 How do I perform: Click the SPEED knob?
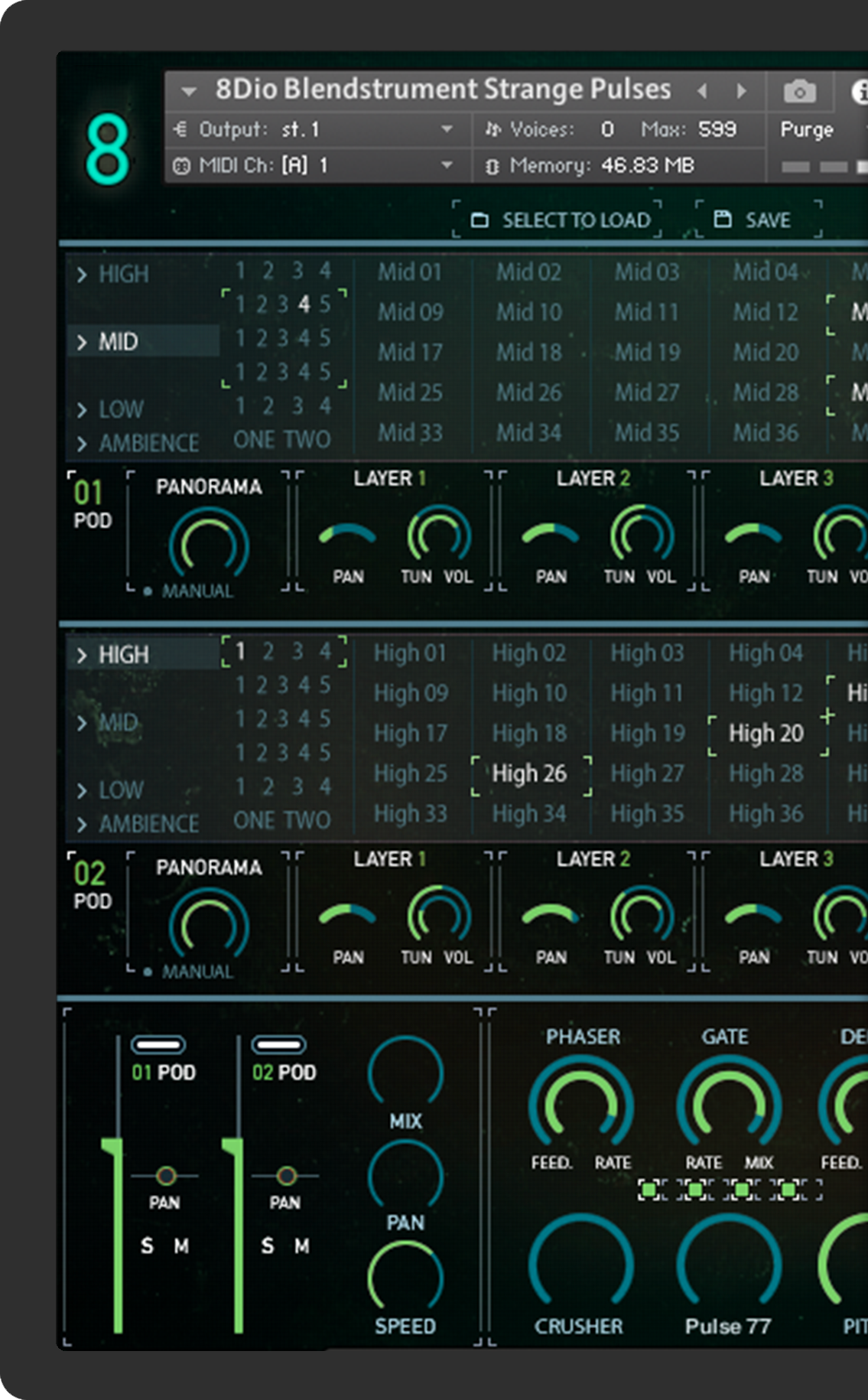click(405, 1276)
